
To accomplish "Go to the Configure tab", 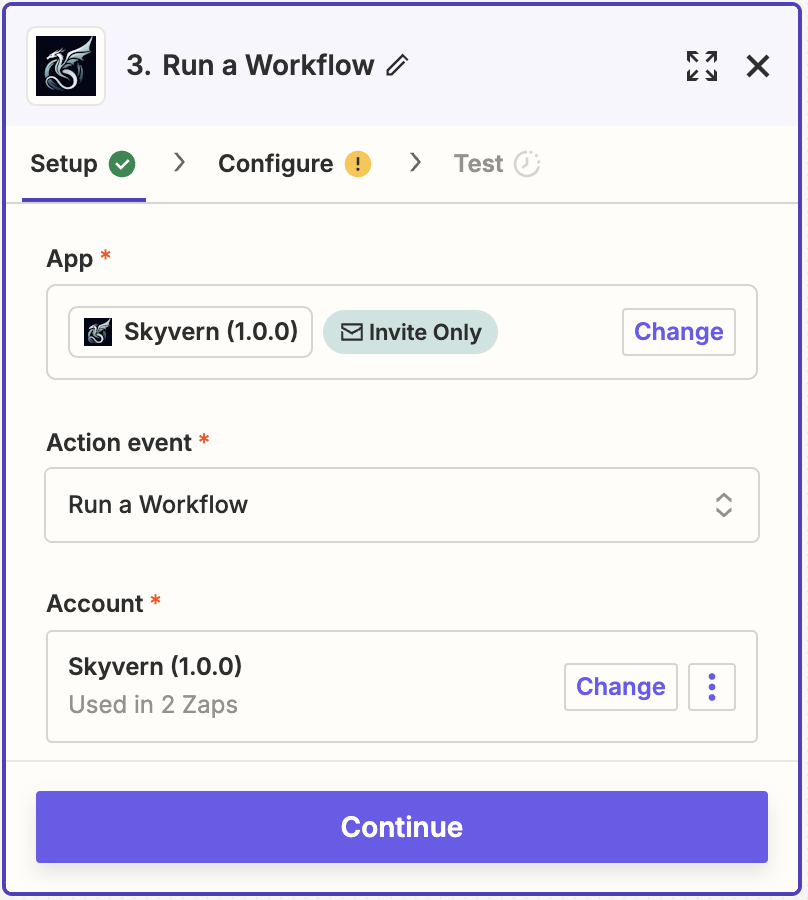I will pyautogui.click(x=276, y=164).
